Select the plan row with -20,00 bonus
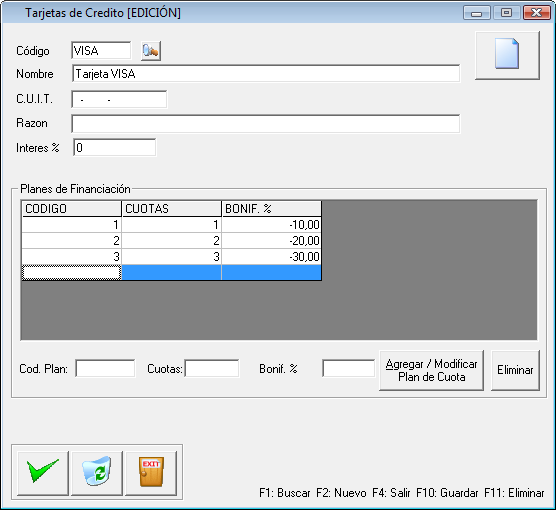The height and width of the screenshot is (510, 556). tap(172, 241)
